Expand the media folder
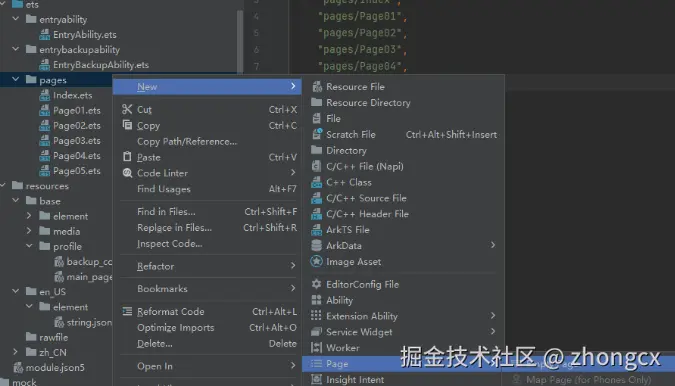The width and height of the screenshot is (675, 386). 29,231
